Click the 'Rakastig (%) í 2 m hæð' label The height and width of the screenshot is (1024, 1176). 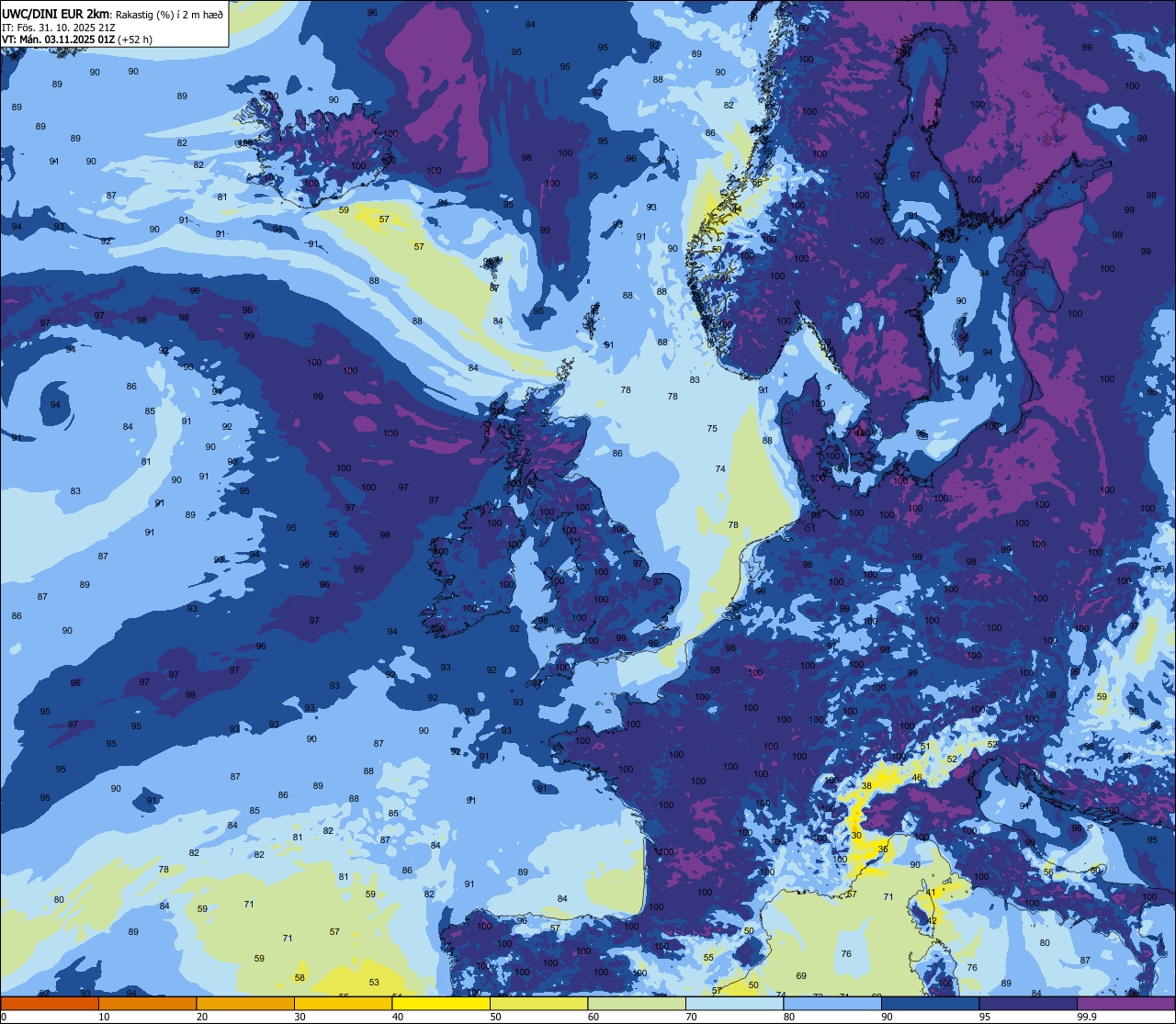pos(169,15)
